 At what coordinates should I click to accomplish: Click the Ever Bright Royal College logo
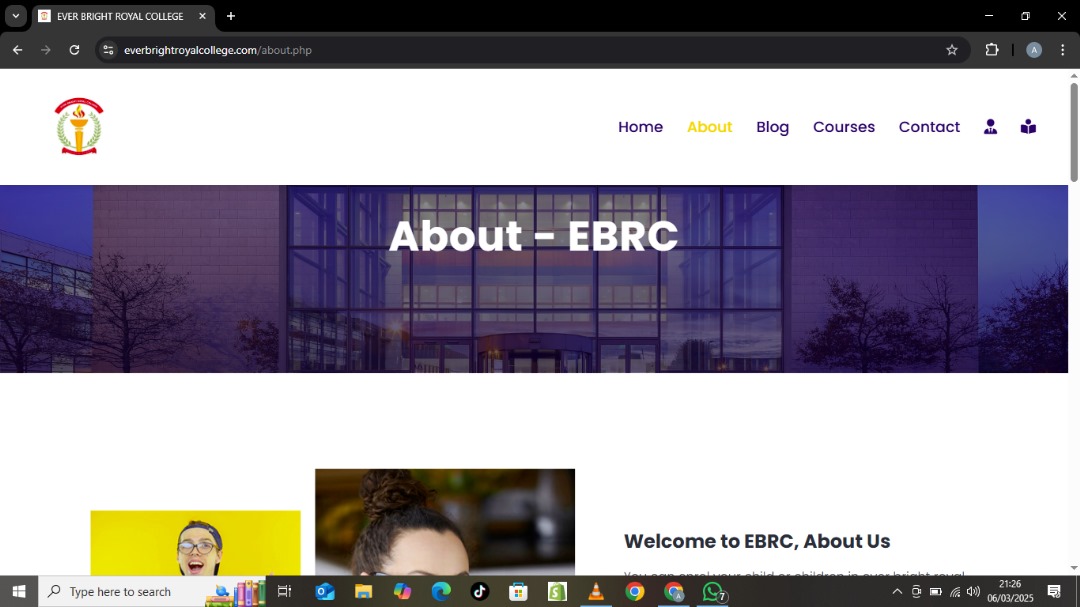click(79, 126)
